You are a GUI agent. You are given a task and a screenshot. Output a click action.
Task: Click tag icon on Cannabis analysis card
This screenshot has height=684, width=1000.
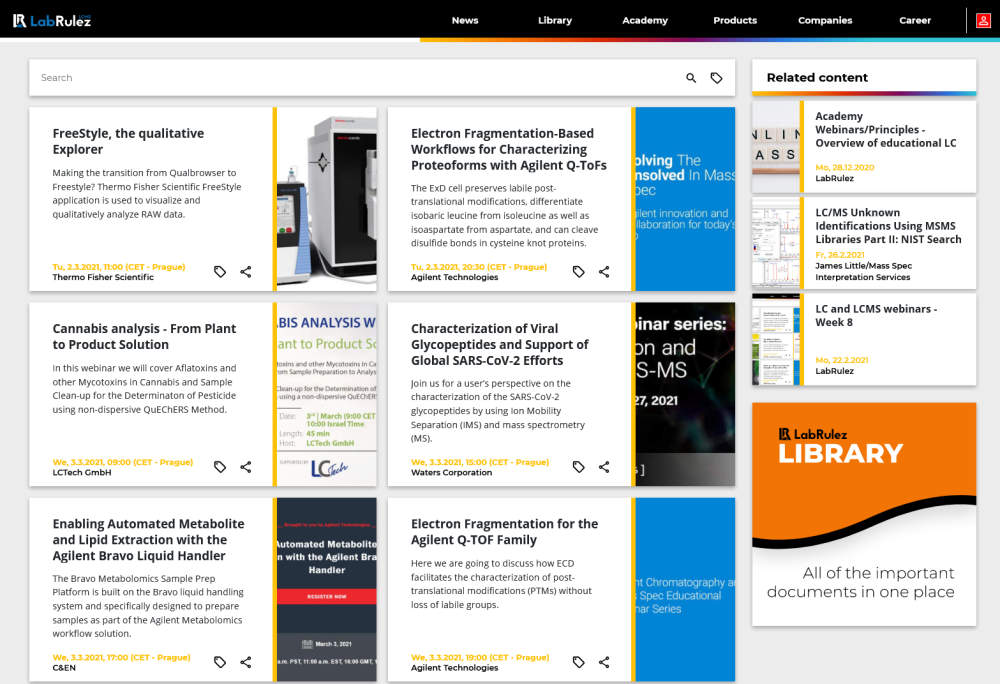point(220,467)
